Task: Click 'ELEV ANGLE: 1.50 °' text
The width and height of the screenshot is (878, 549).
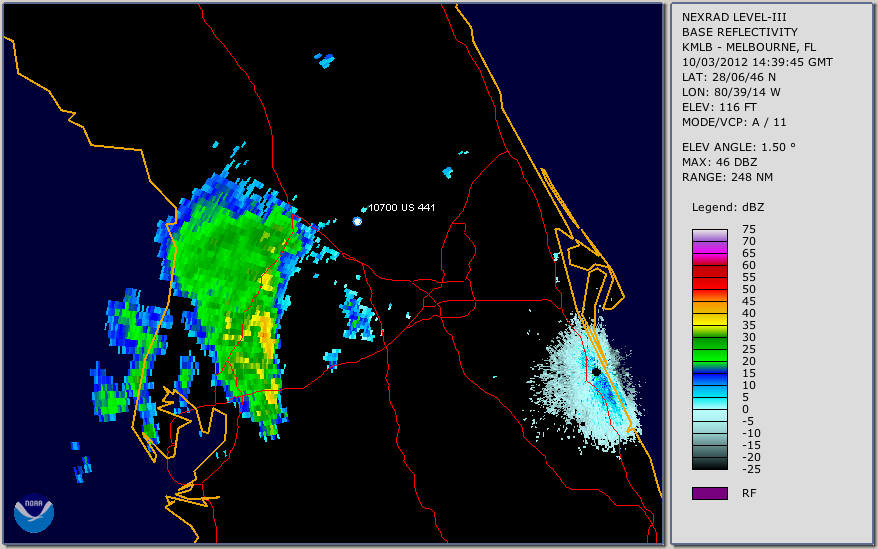Action: (x=739, y=147)
